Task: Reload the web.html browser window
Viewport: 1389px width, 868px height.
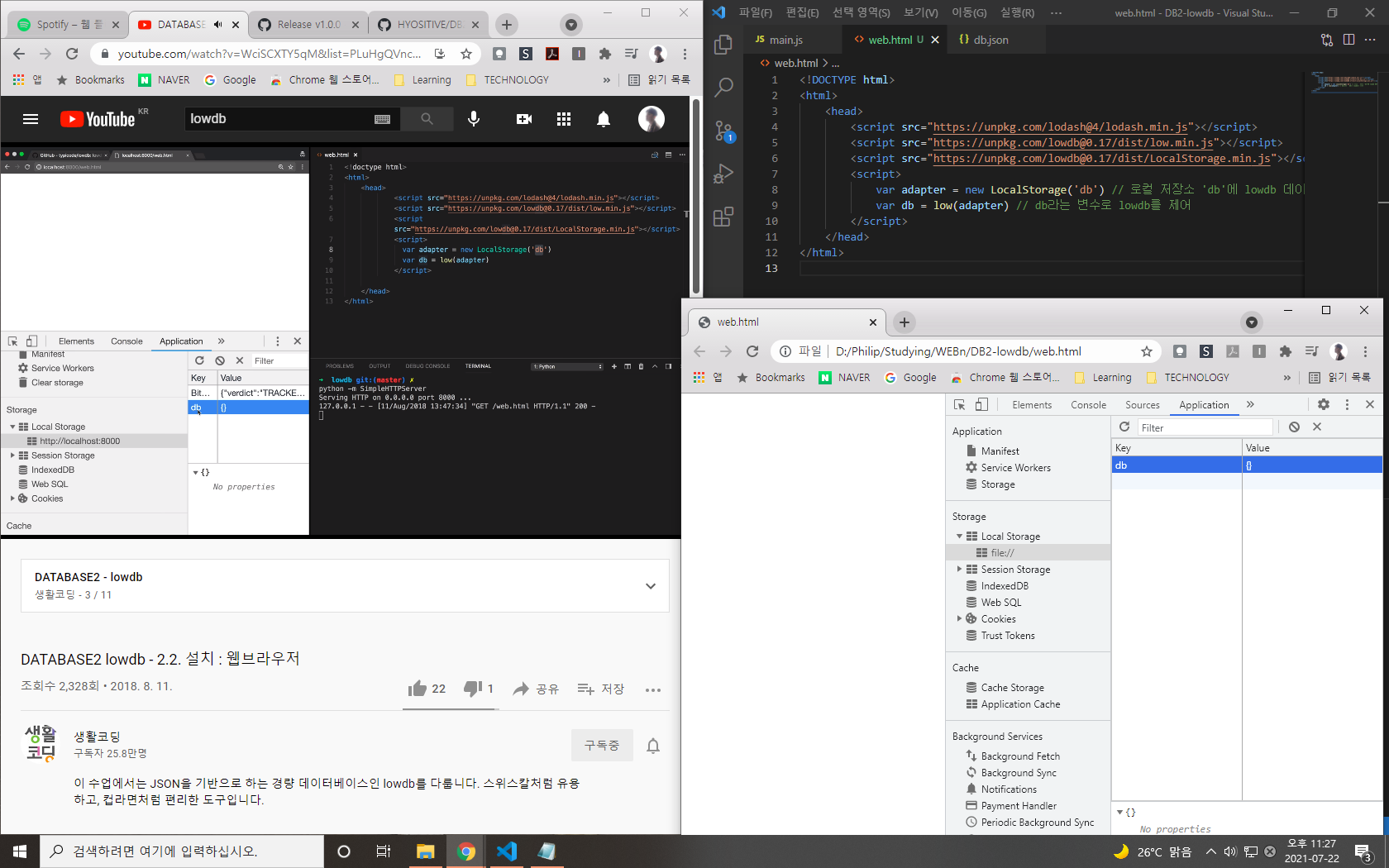Action: tap(752, 351)
